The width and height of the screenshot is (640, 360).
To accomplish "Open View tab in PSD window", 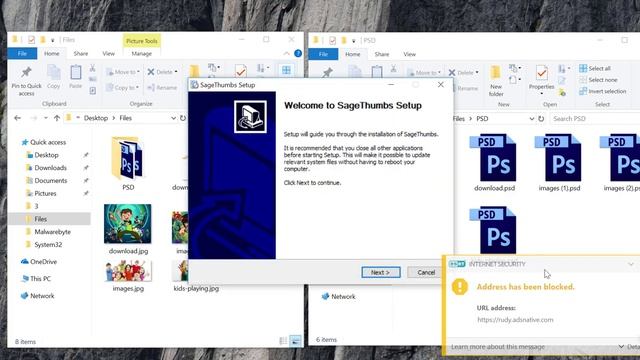I will 409,54.
